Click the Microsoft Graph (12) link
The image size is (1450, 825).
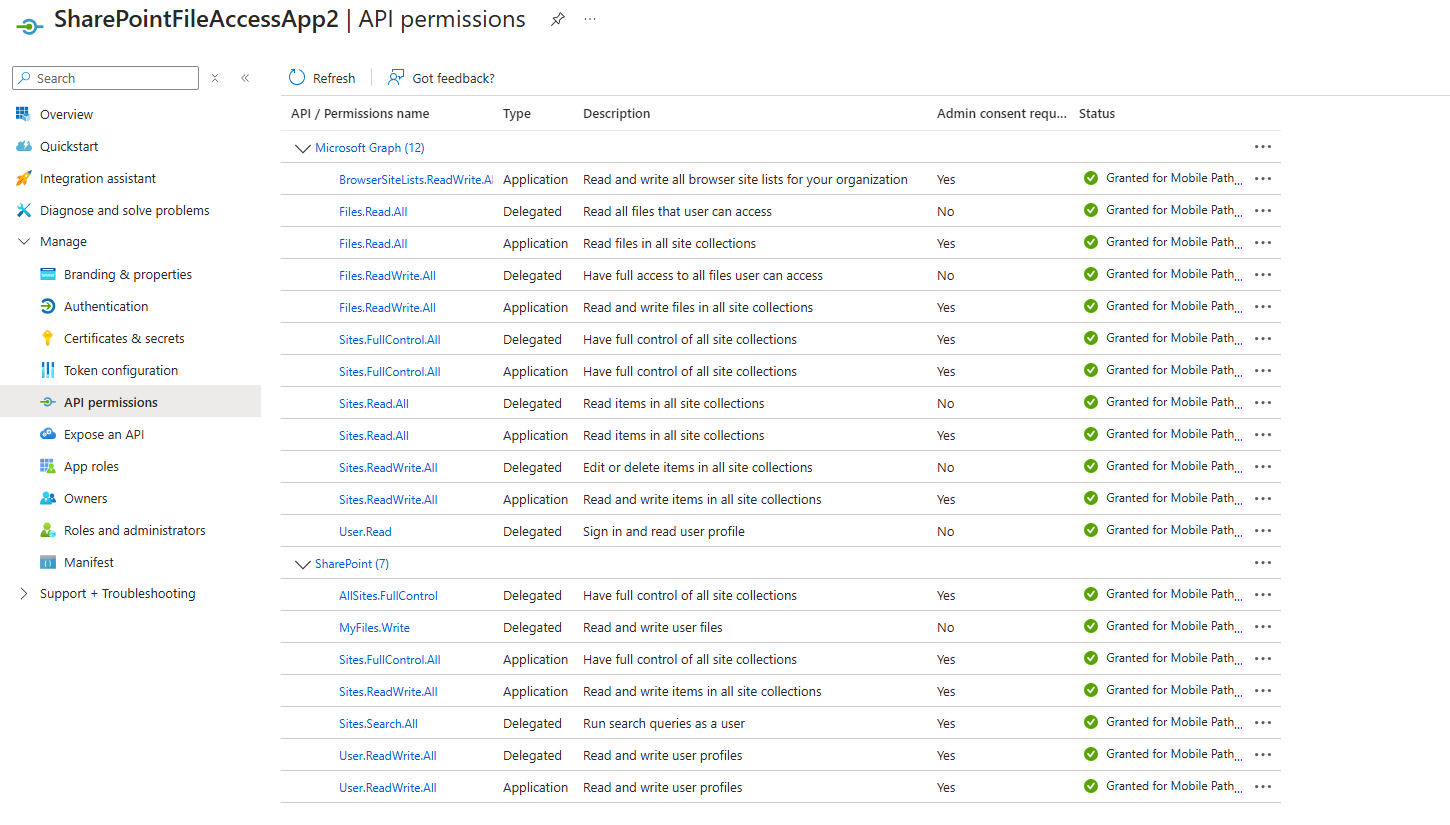click(x=370, y=148)
